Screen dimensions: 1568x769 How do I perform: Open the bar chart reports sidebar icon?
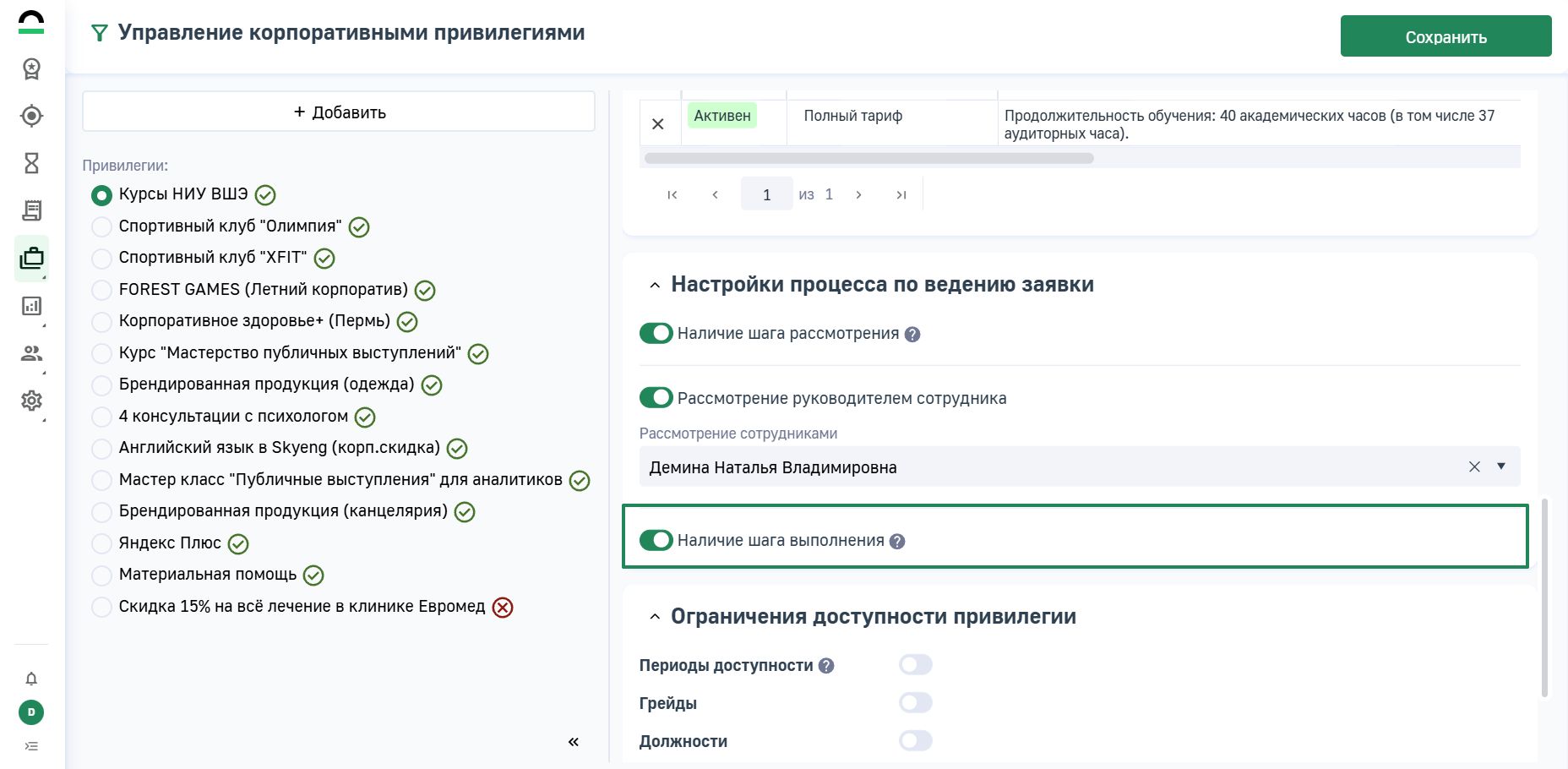point(31,306)
